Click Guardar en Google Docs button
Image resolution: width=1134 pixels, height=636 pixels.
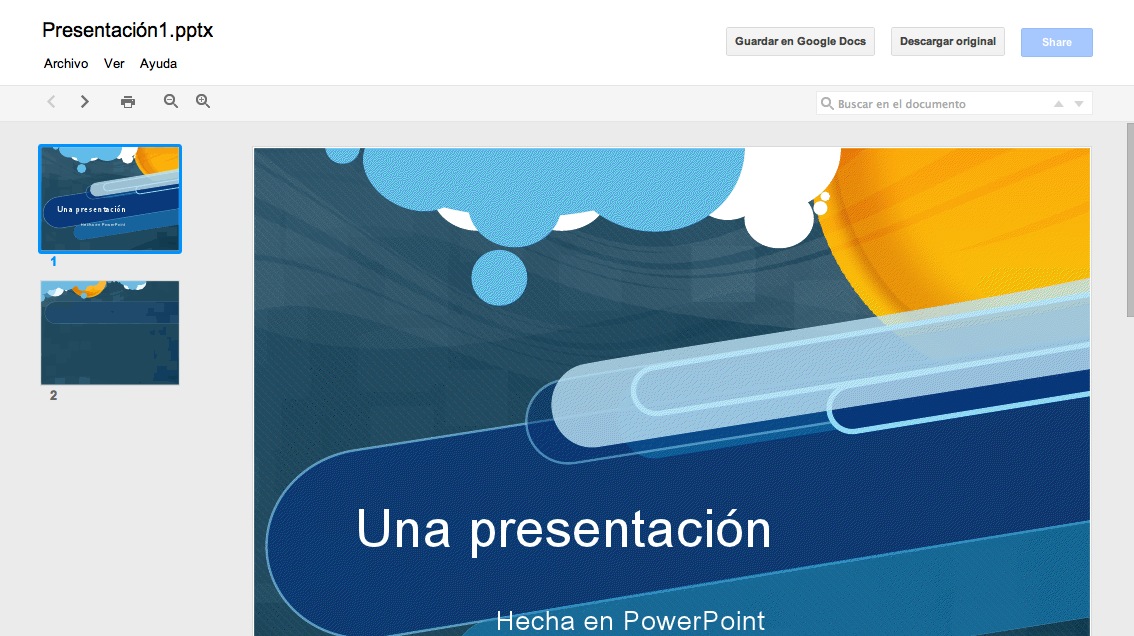point(800,41)
